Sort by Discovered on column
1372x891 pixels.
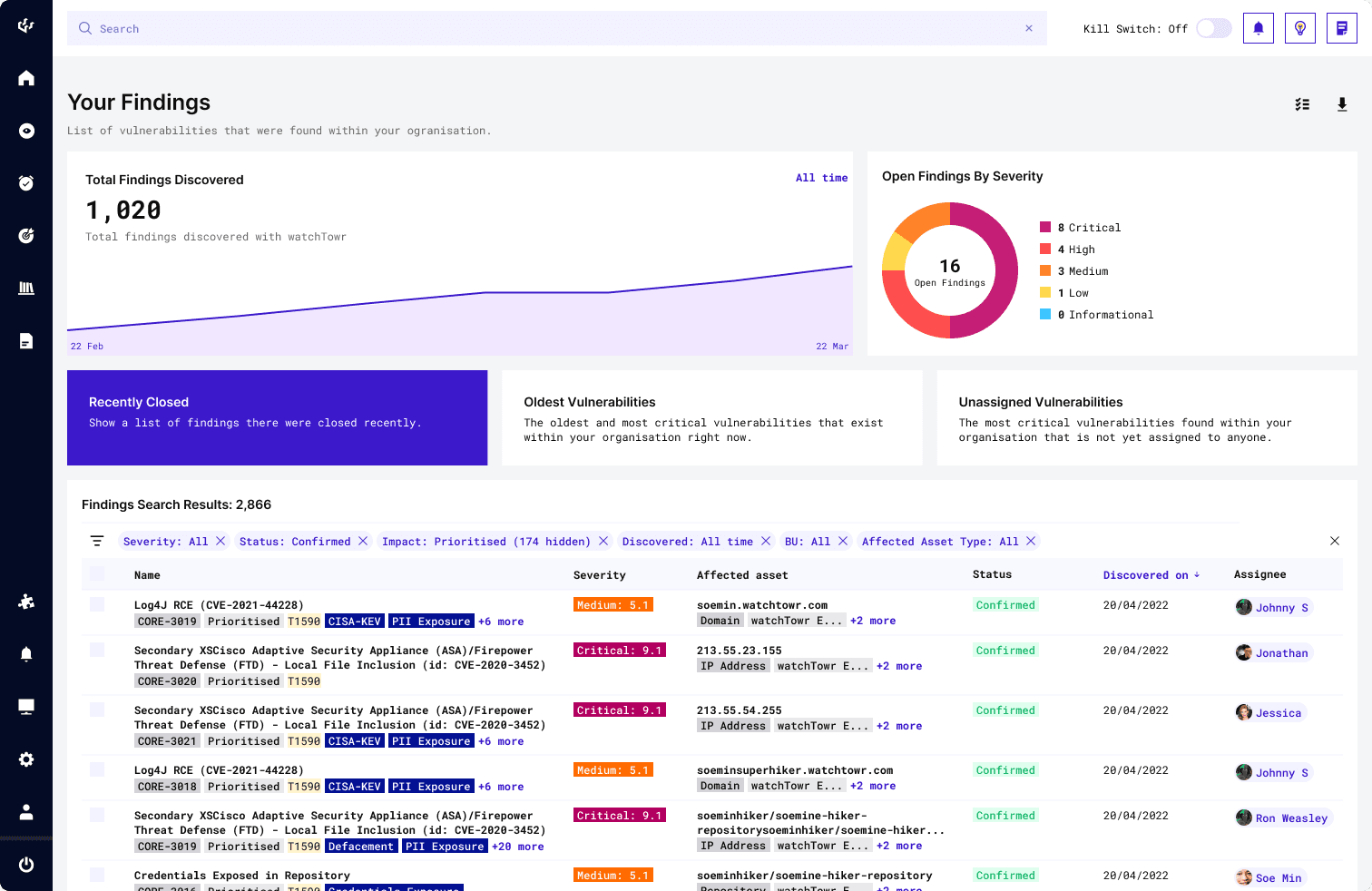click(x=1151, y=575)
